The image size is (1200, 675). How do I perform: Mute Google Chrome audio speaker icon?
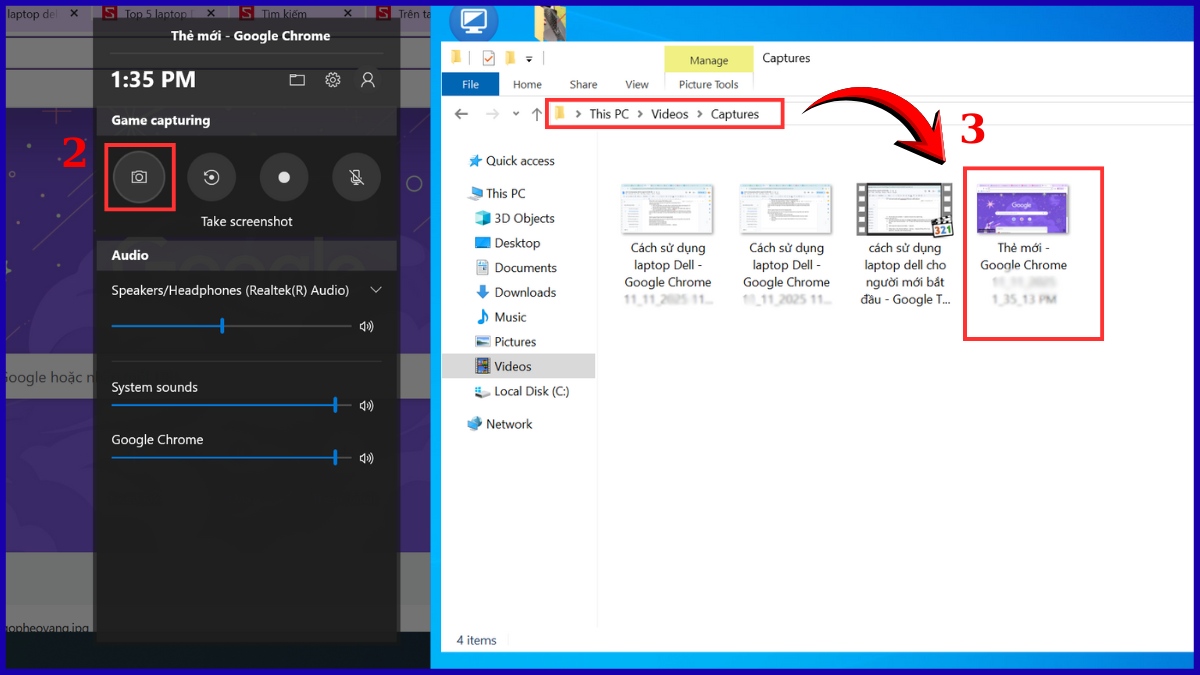pos(366,458)
